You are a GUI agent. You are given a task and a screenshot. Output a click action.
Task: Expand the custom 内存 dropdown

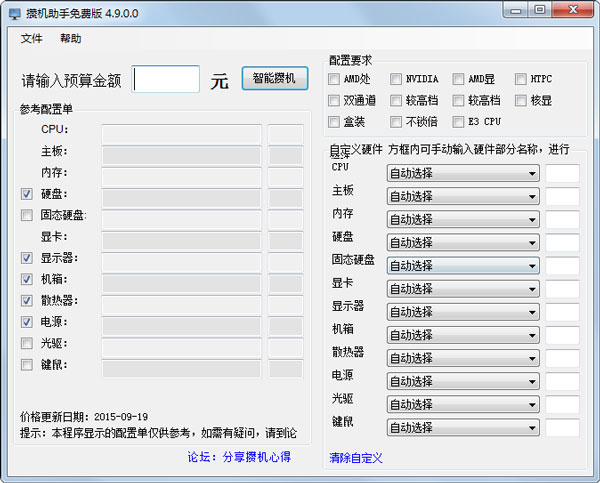pyautogui.click(x=462, y=219)
